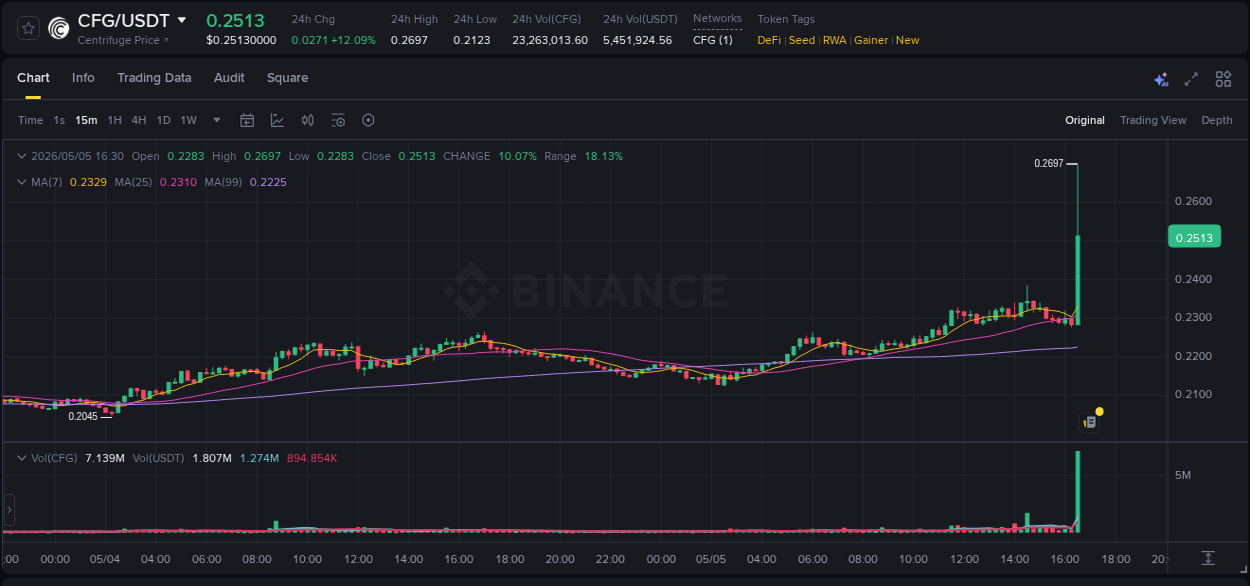Select the 15m interval
The image size is (1250, 586).
tap(86, 120)
